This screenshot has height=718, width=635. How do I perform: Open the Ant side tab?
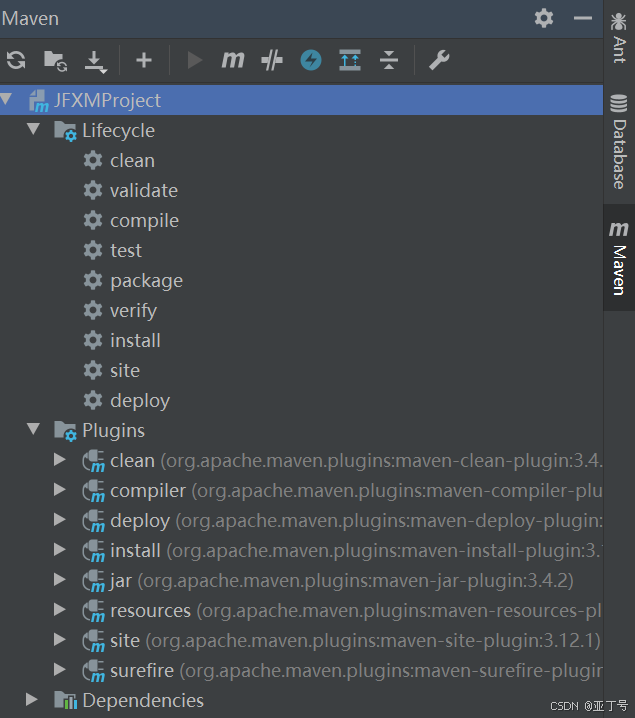[619, 37]
